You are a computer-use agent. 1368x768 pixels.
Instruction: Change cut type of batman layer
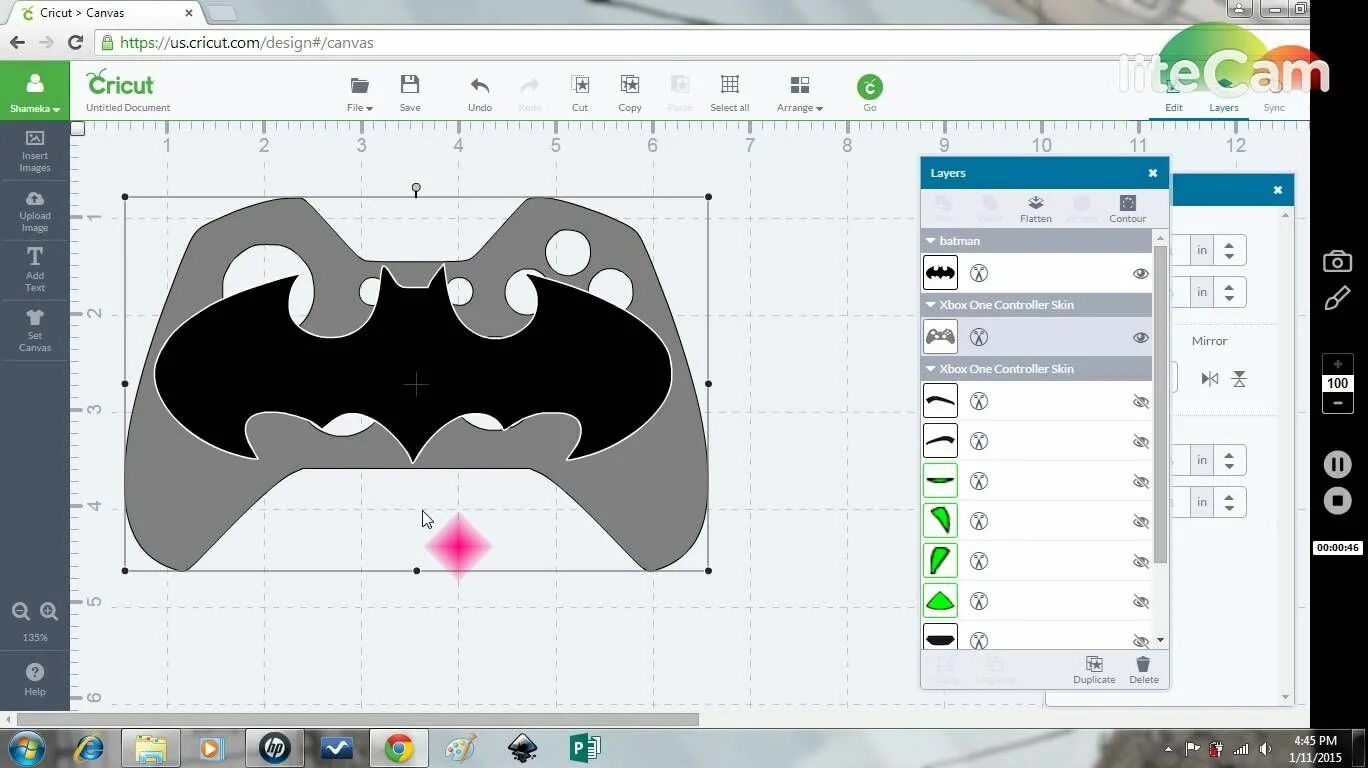point(979,273)
